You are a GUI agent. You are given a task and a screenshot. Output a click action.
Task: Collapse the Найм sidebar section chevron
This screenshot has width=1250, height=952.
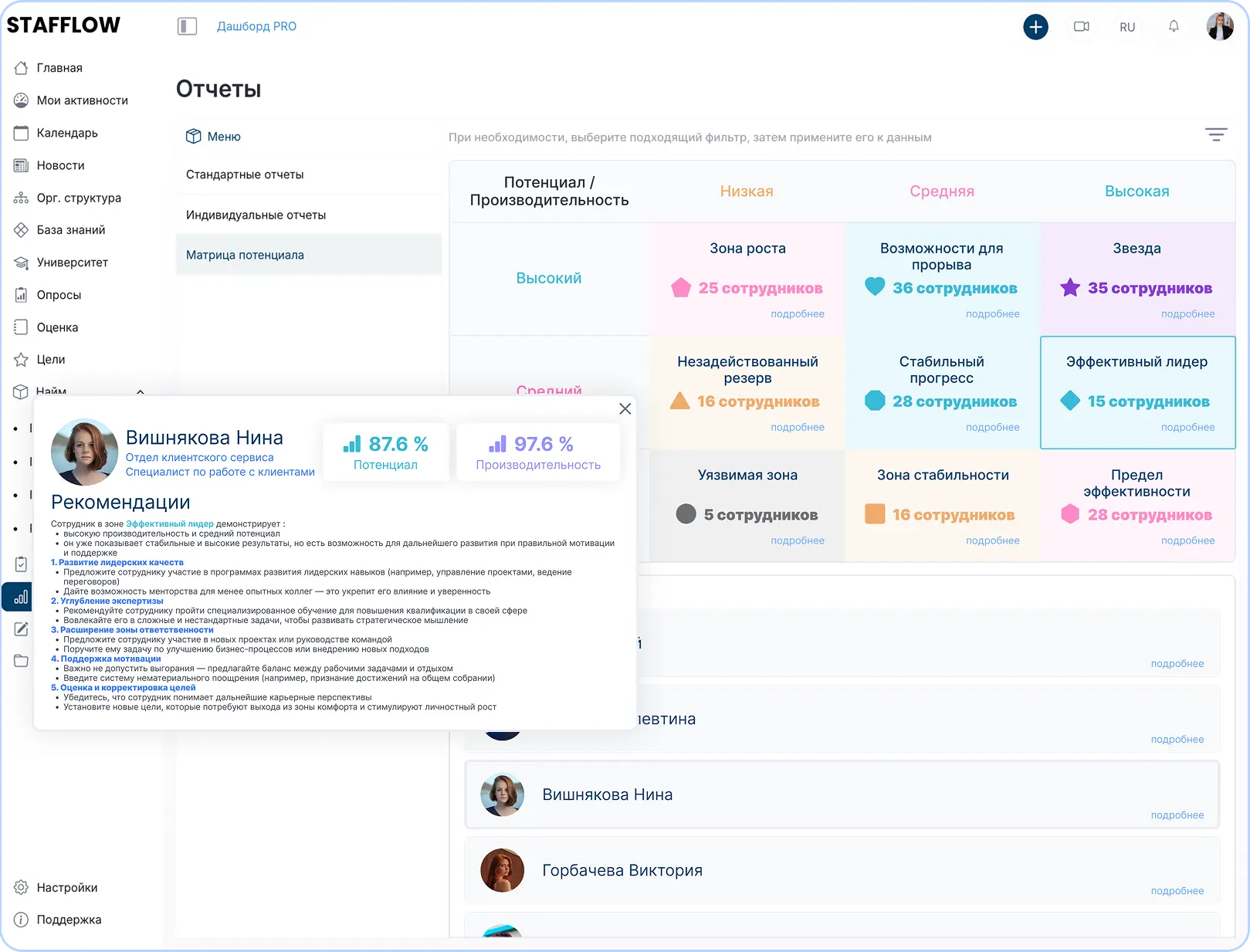(141, 391)
